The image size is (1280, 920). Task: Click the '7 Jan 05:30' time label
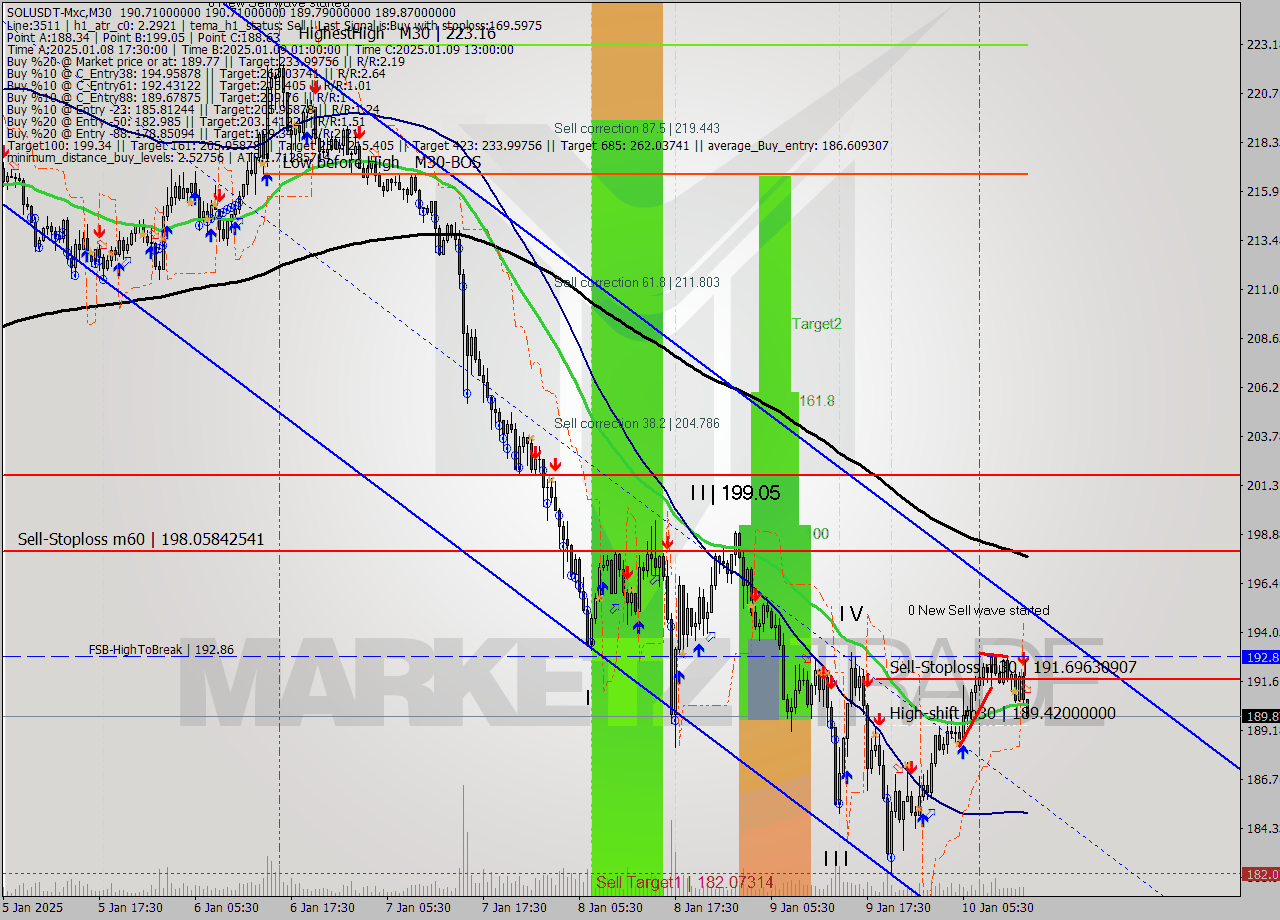pos(419,908)
